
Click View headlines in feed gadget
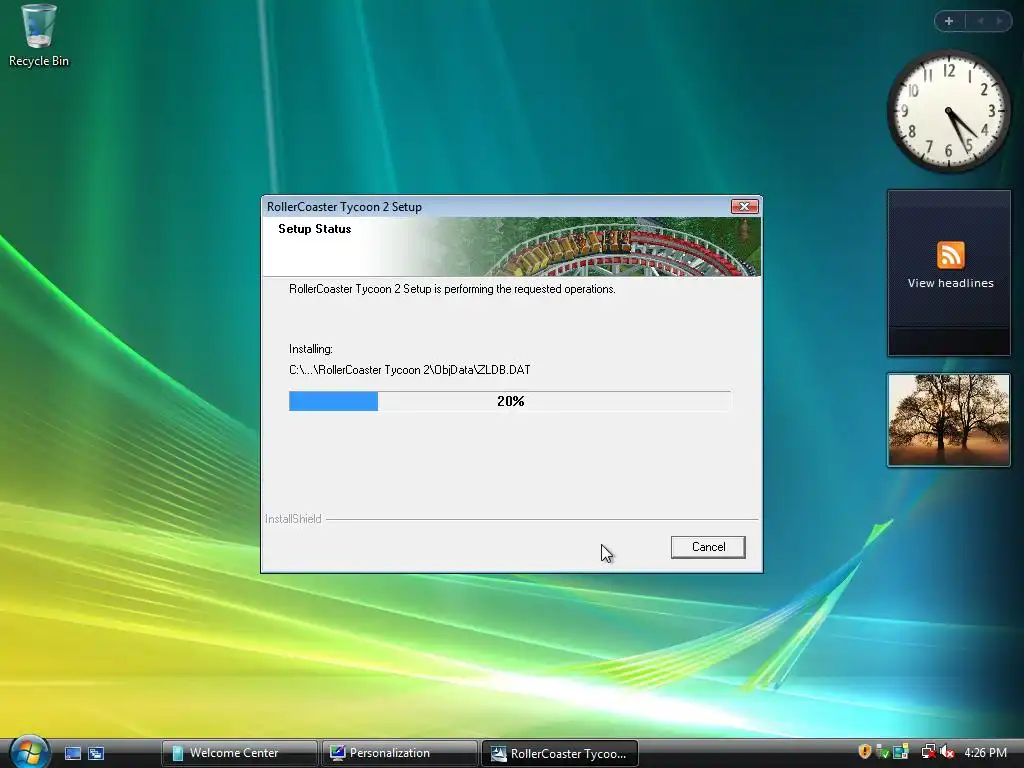(950, 283)
